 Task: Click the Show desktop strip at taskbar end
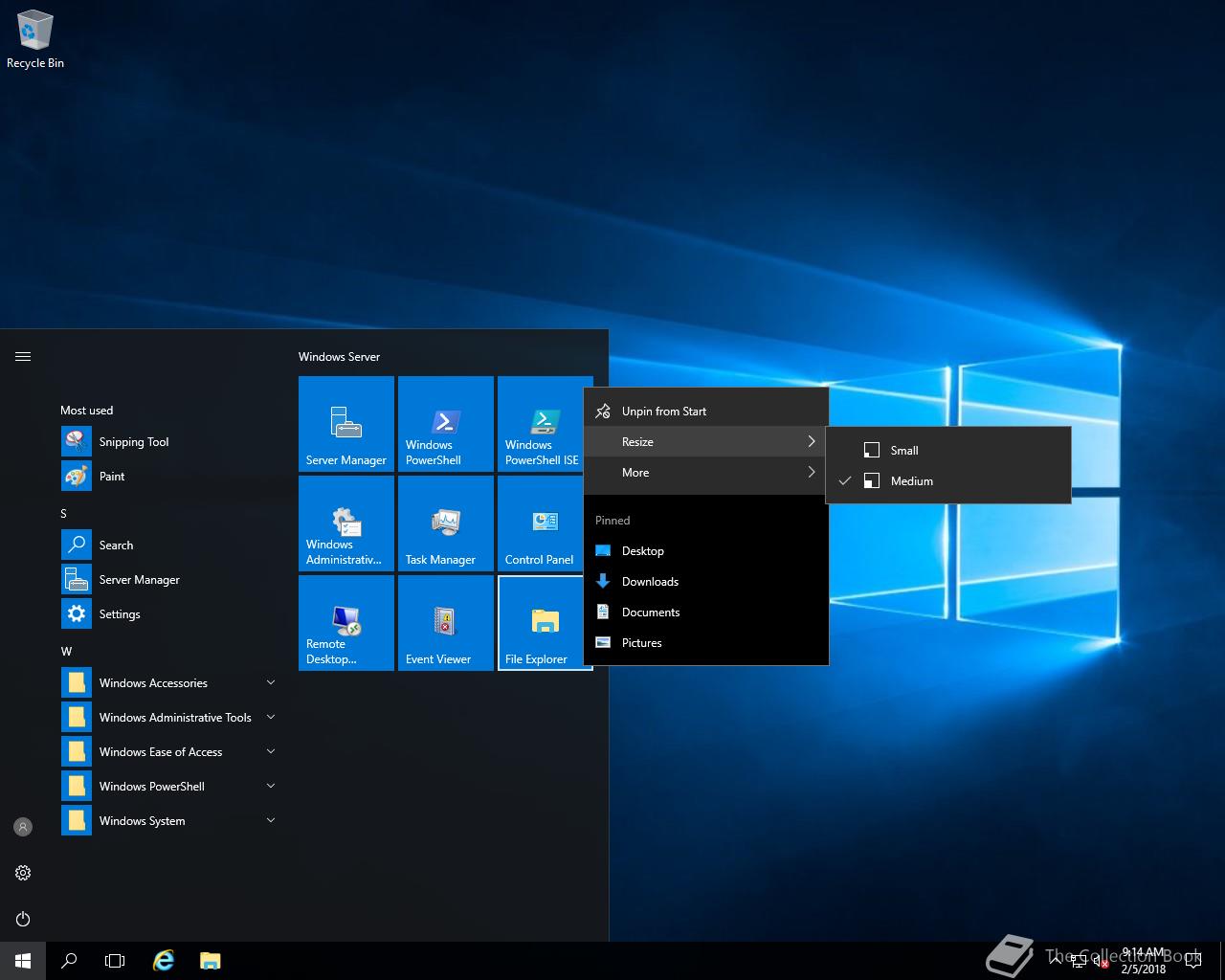(1222, 961)
